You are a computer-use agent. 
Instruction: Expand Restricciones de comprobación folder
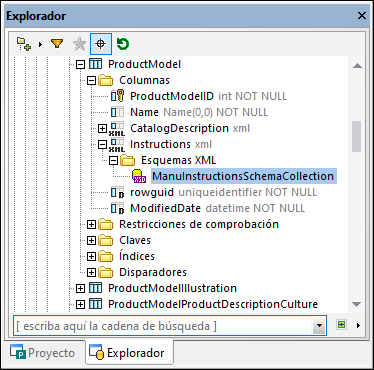click(x=91, y=224)
